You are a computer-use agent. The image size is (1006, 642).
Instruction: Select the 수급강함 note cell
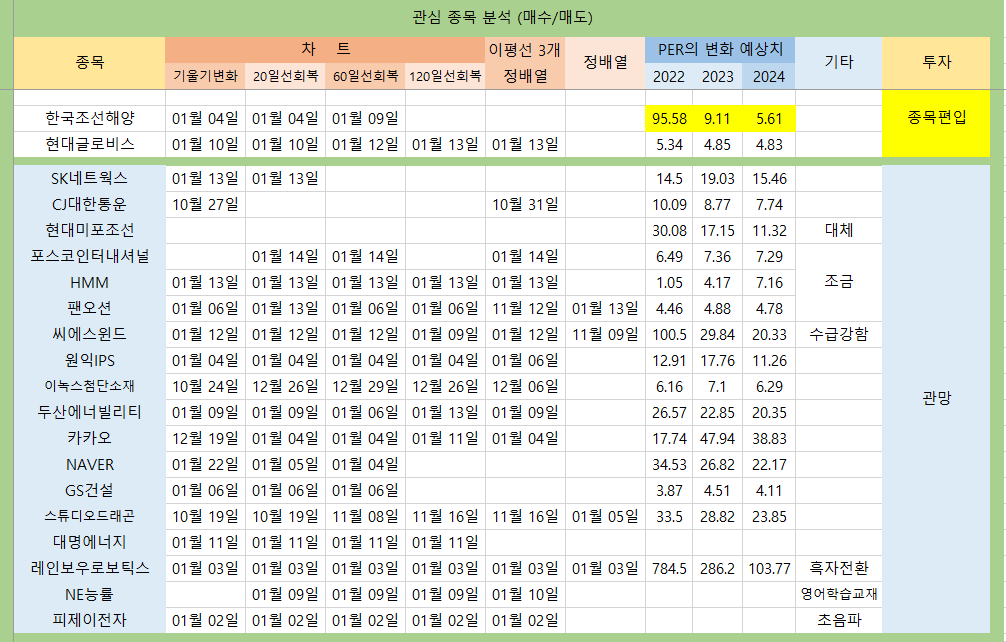point(839,334)
